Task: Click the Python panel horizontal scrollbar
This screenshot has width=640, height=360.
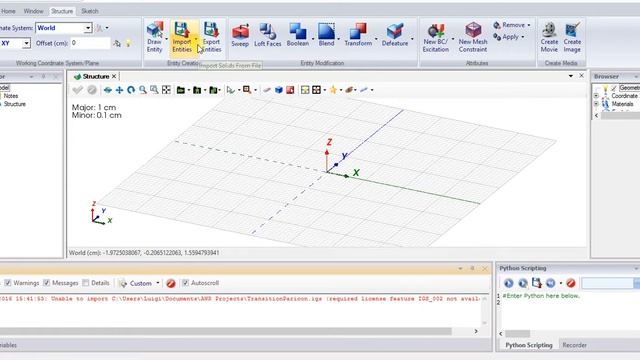Action: tap(518, 333)
